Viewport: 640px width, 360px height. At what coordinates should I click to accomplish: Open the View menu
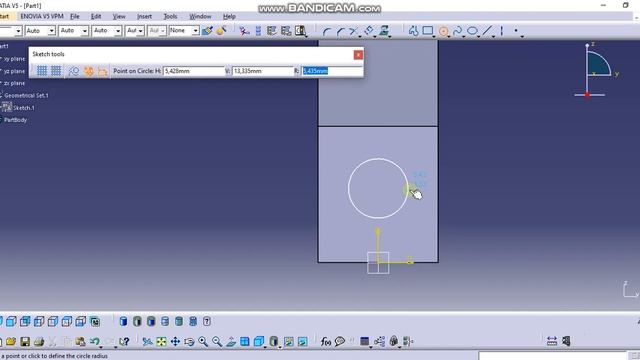[119, 16]
